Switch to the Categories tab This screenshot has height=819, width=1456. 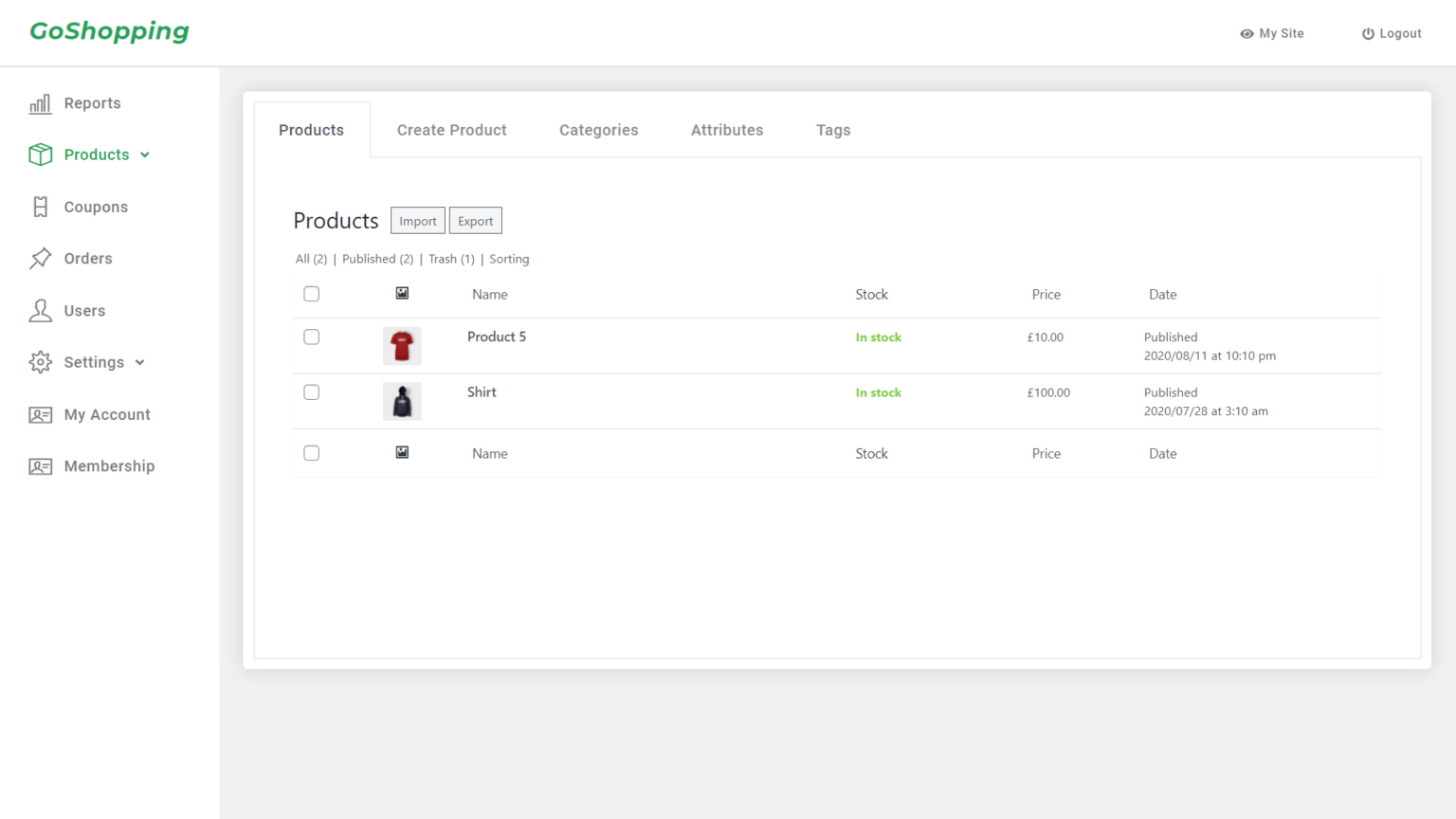coord(598,130)
